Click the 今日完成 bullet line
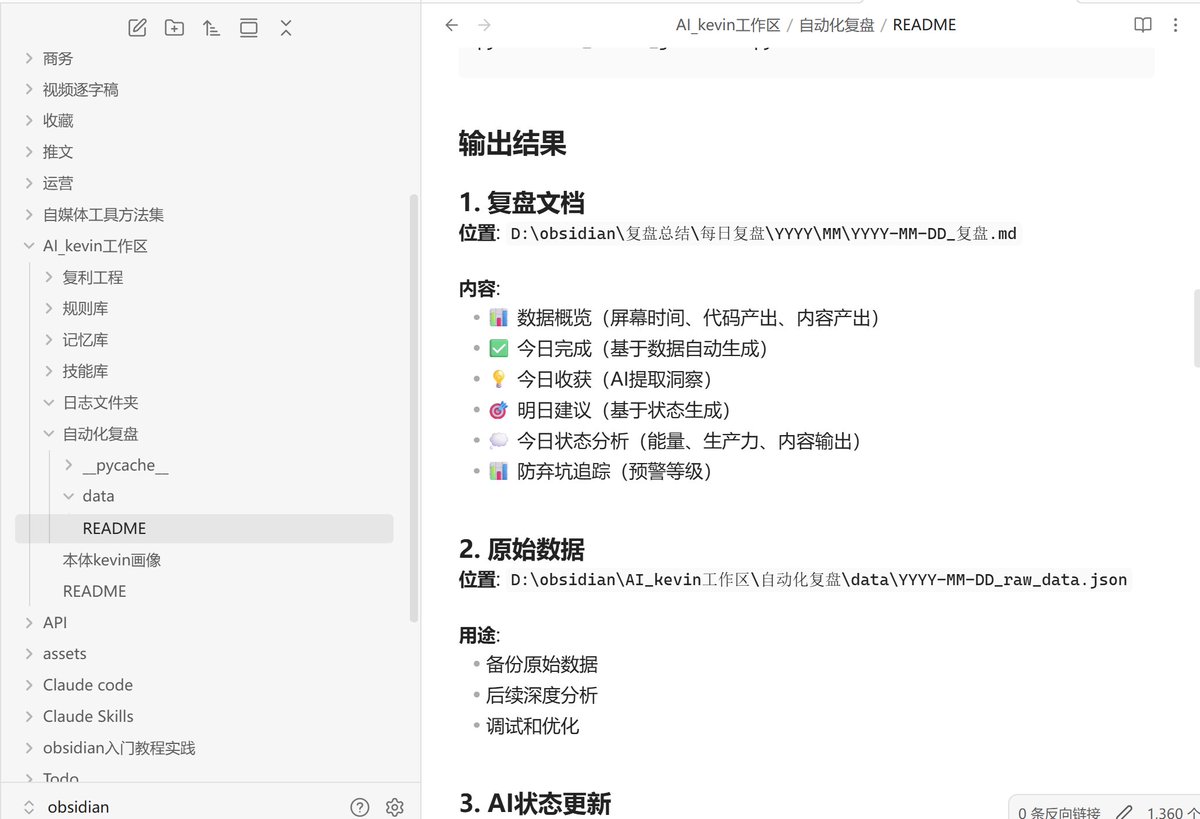The image size is (1200, 819). 628,349
